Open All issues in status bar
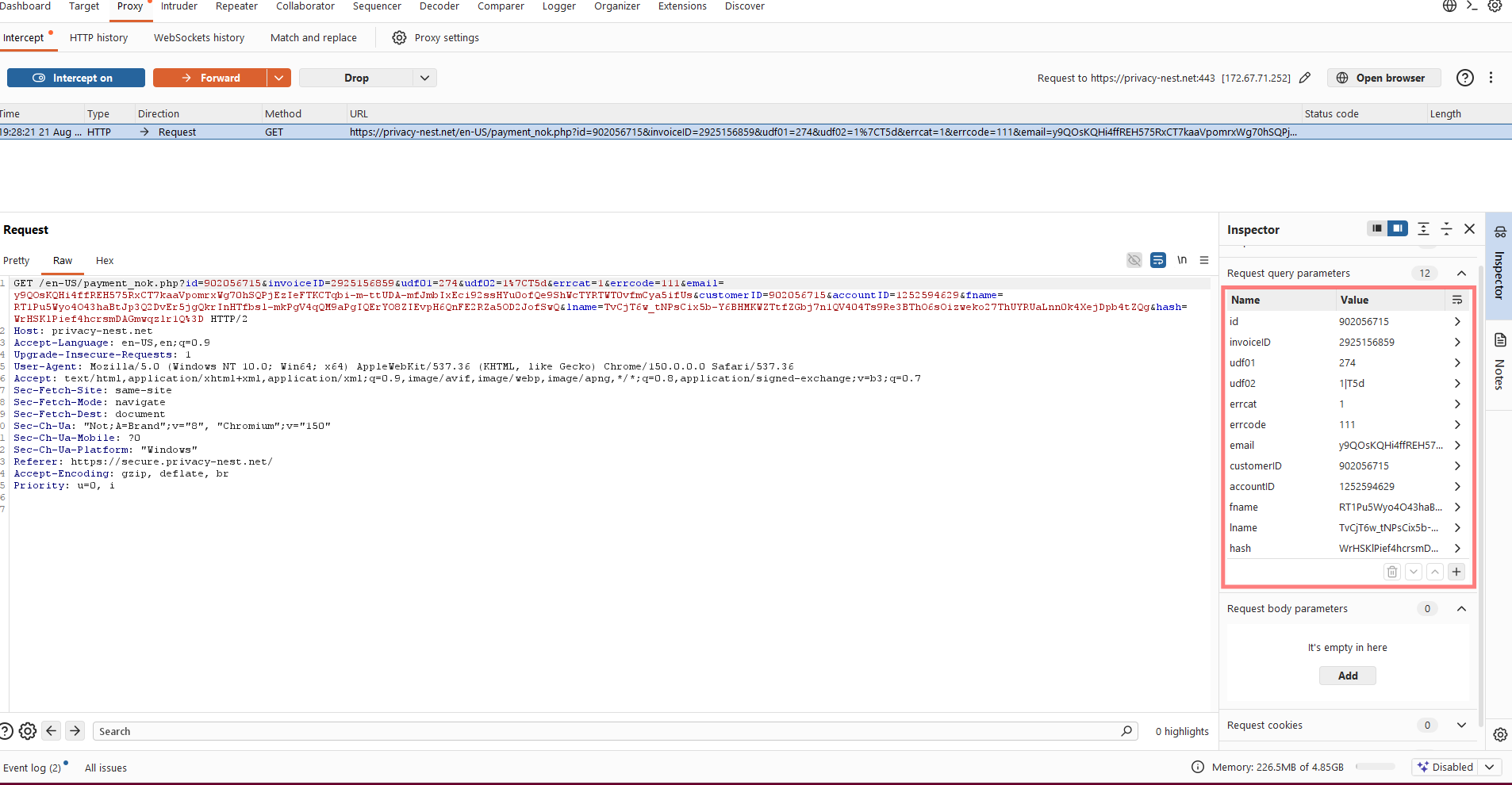 106,768
